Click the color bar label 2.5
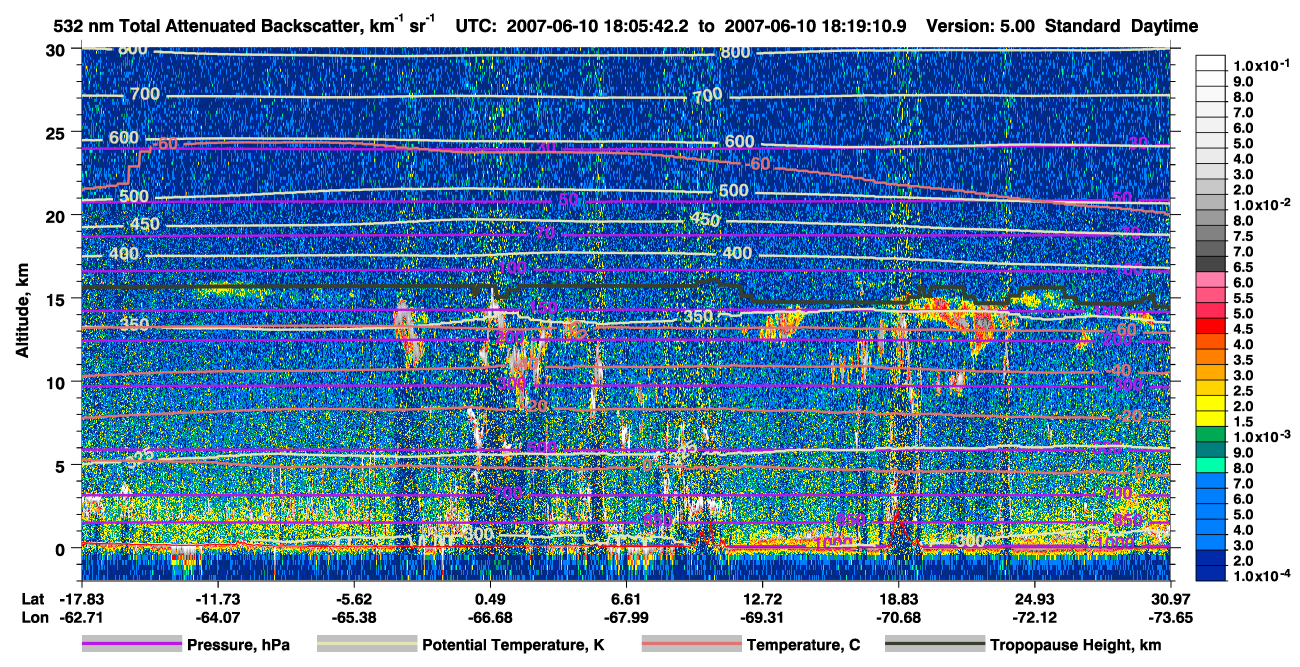 (1243, 391)
